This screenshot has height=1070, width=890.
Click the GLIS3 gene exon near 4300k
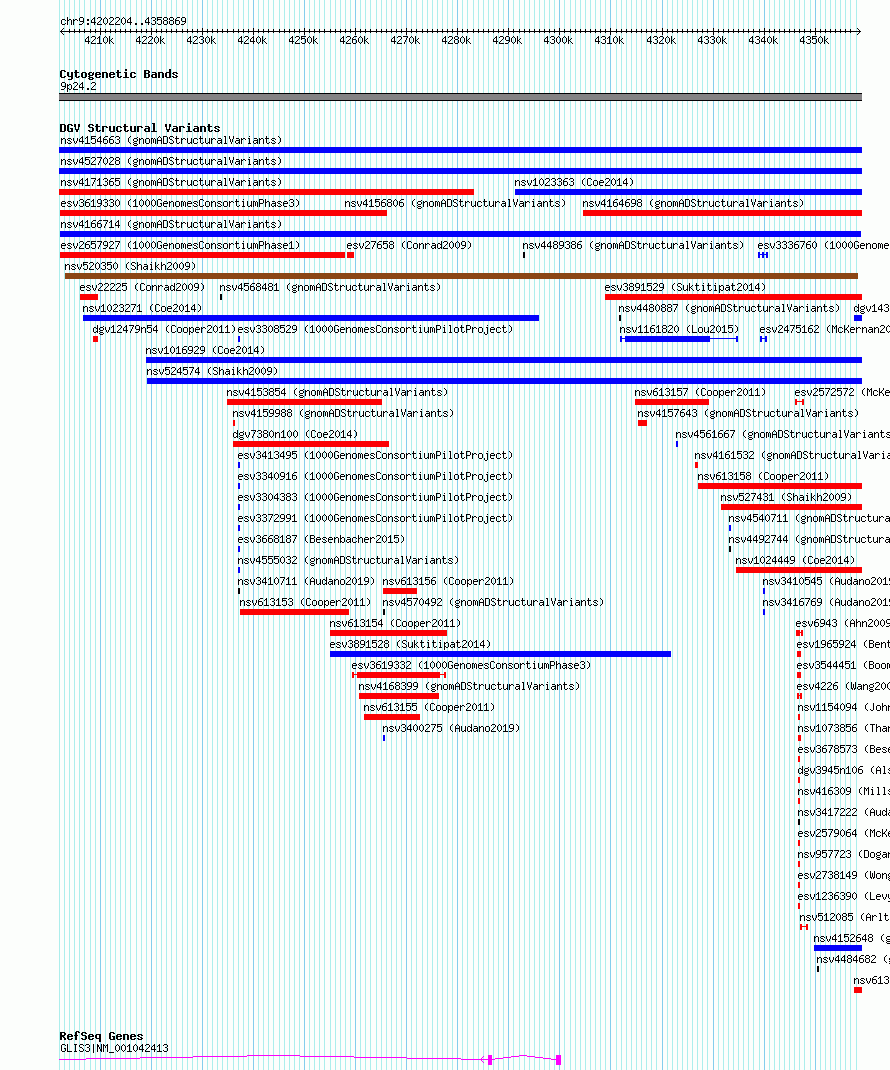coord(558,1060)
